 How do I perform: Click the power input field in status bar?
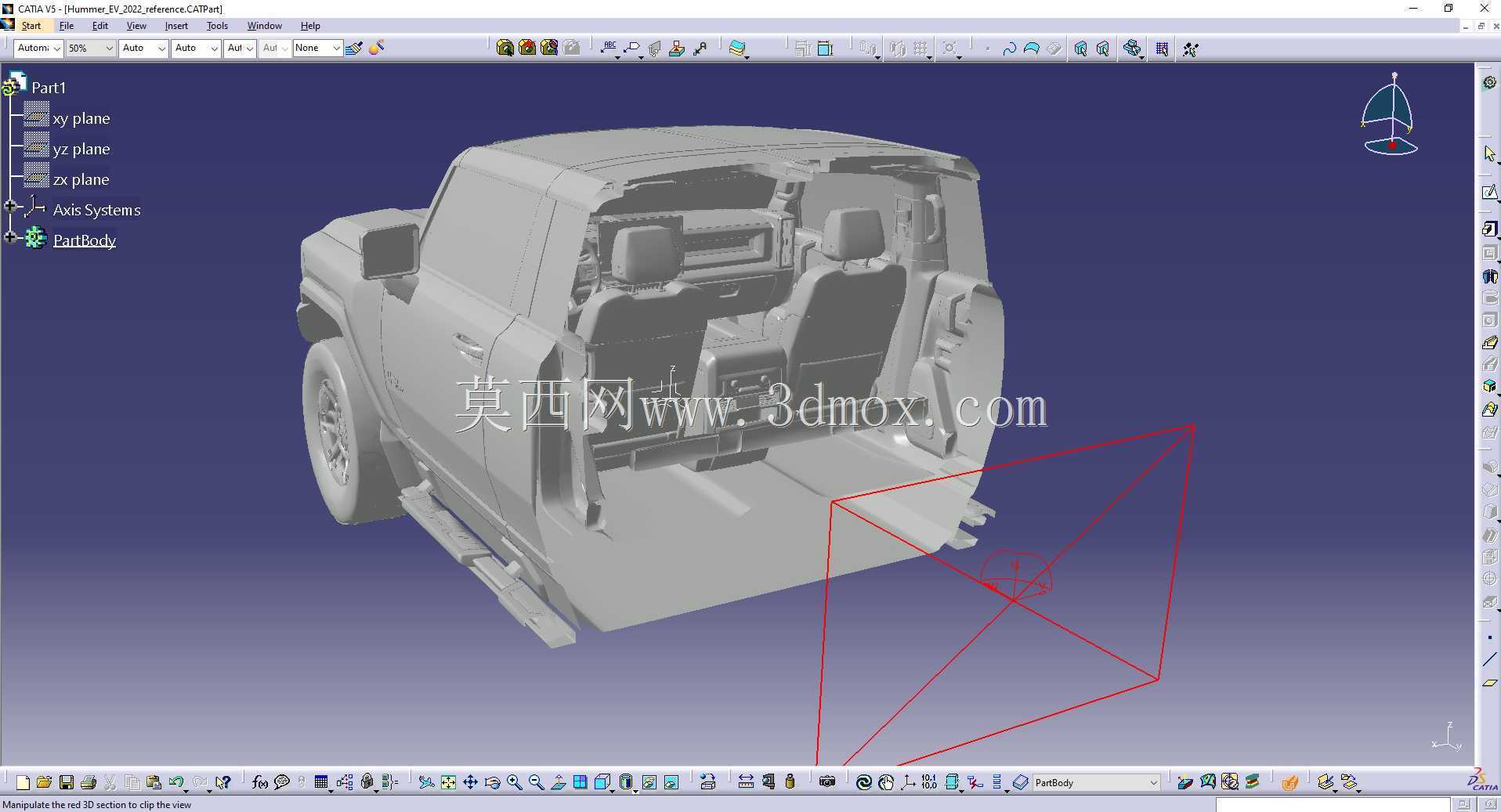[1333, 805]
